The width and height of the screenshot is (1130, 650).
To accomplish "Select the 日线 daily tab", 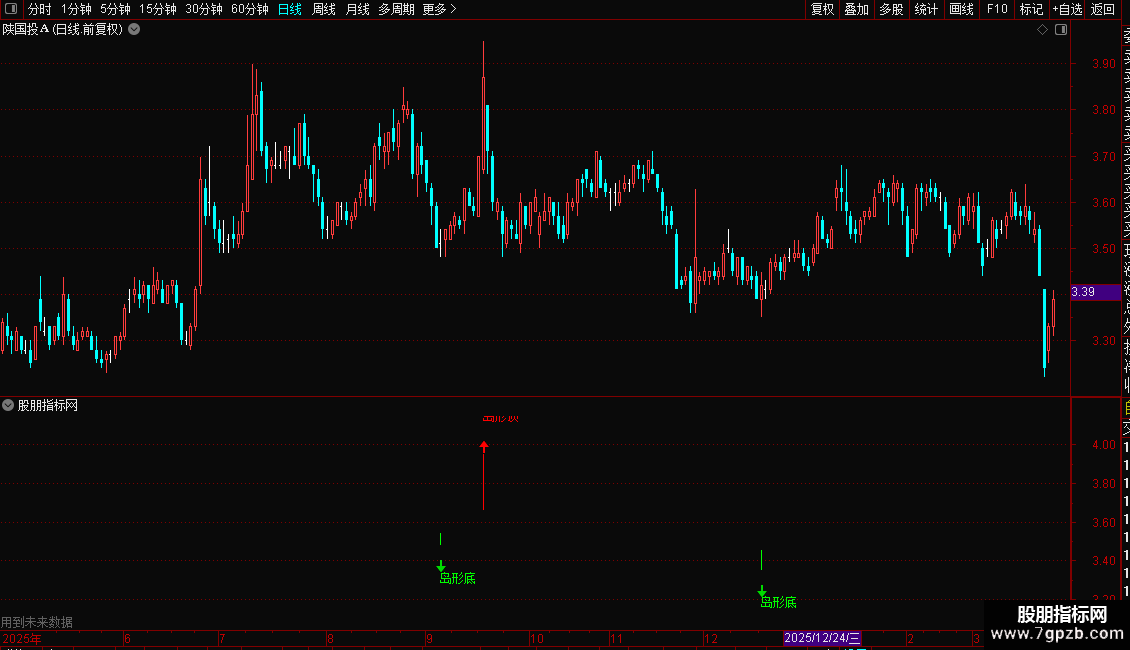I will pos(290,9).
